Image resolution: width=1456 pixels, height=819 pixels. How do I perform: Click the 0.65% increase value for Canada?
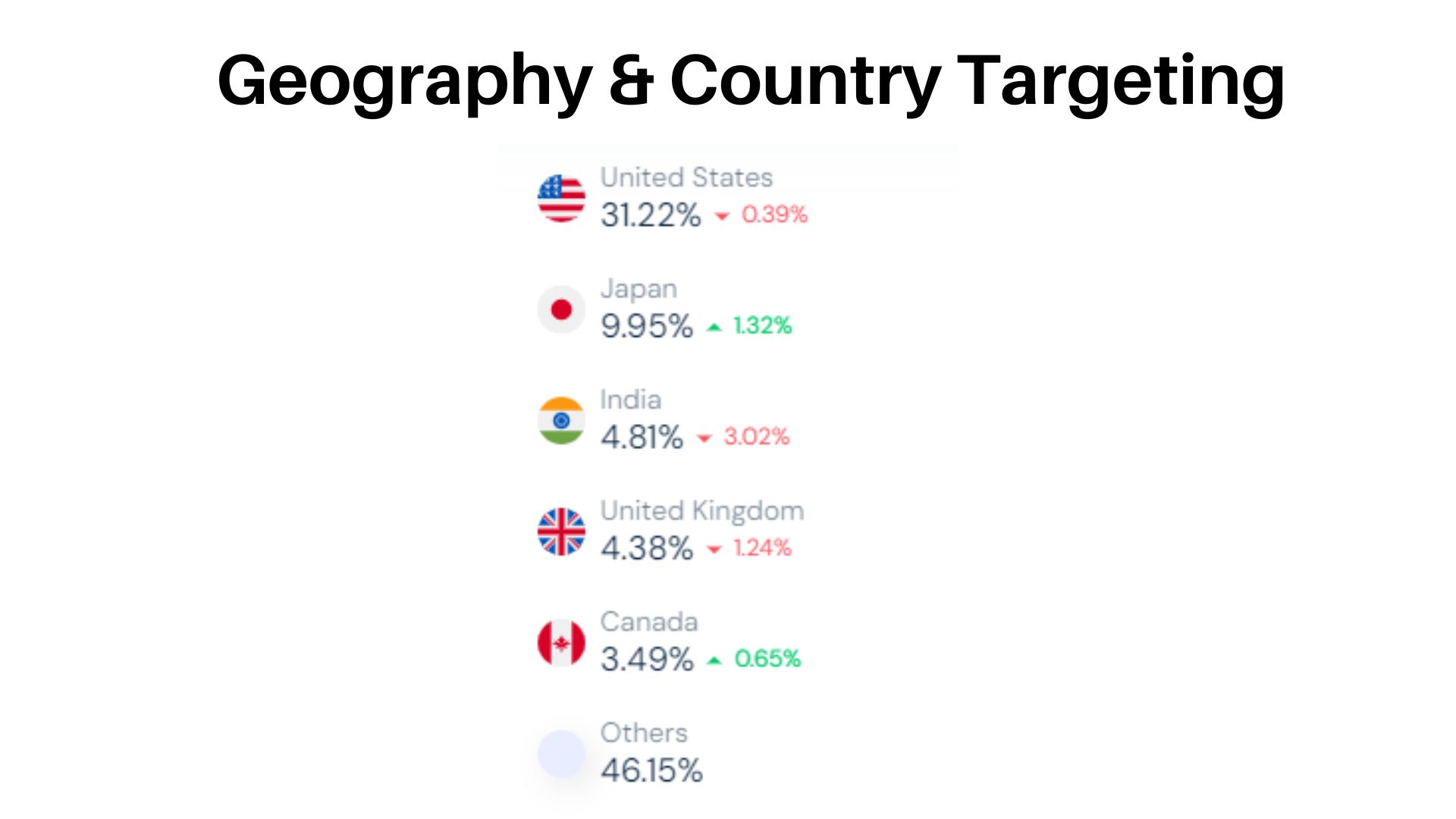point(767,658)
